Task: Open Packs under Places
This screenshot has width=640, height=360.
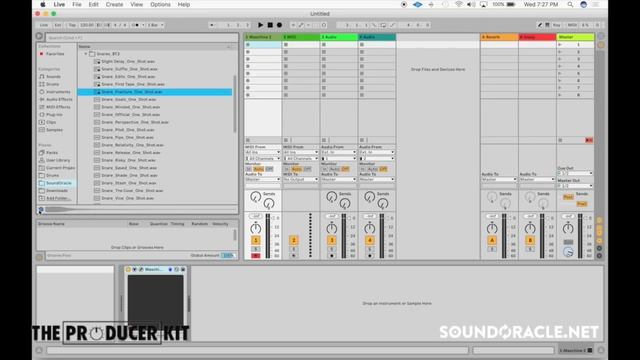Action: pyautogui.click(x=52, y=153)
